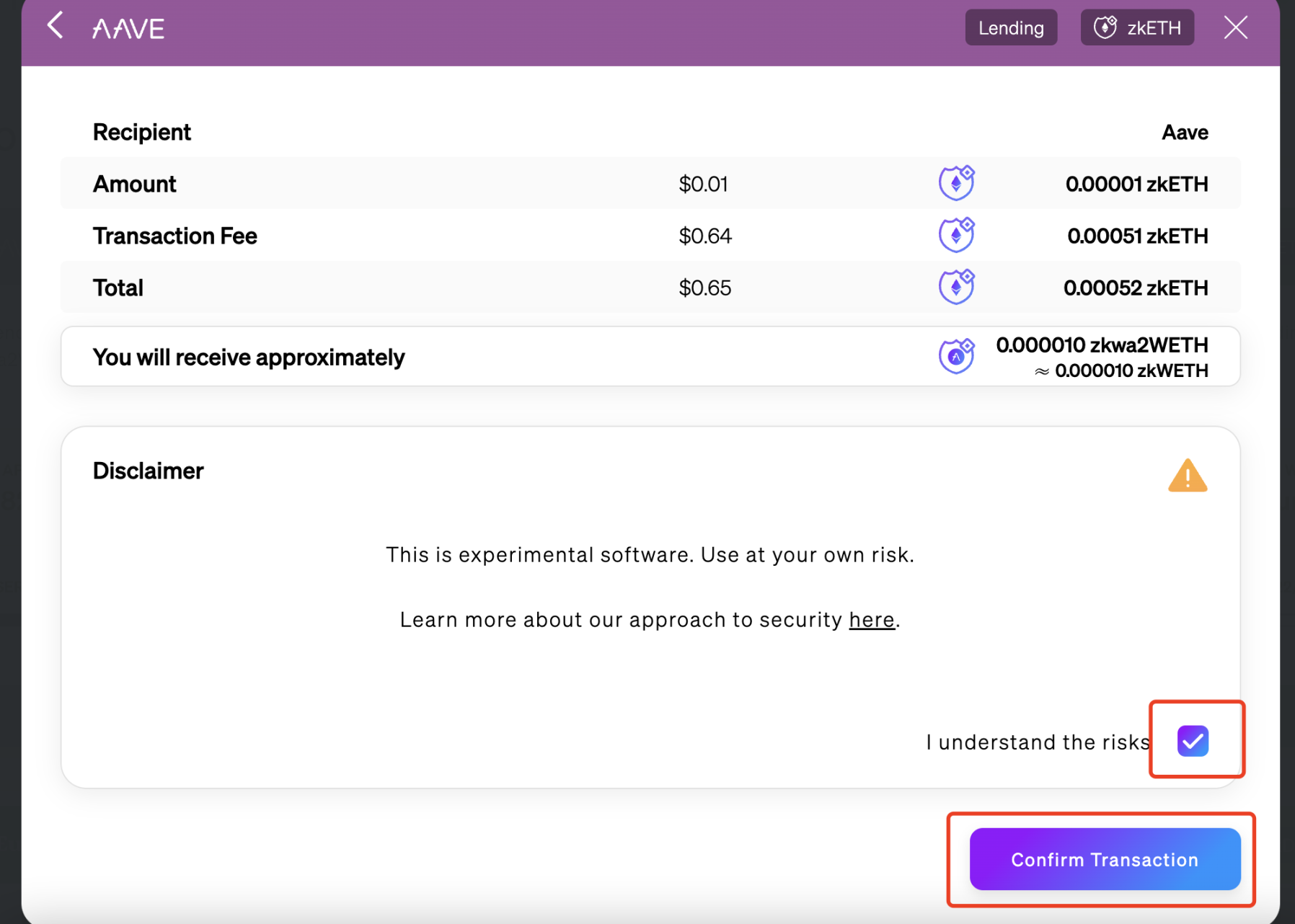Click the Aave recipient name

(x=1184, y=133)
